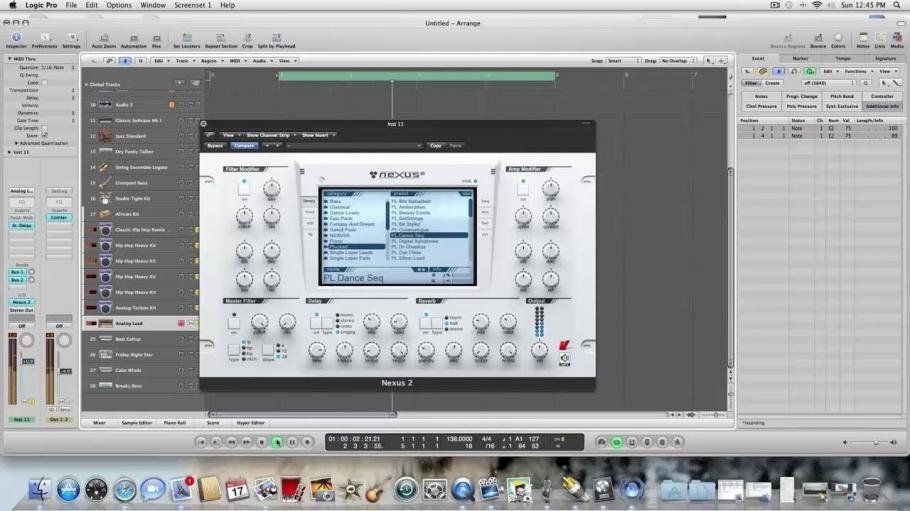Screen dimensions: 910x511
Task: Open the File menu
Action: (x=71, y=5)
